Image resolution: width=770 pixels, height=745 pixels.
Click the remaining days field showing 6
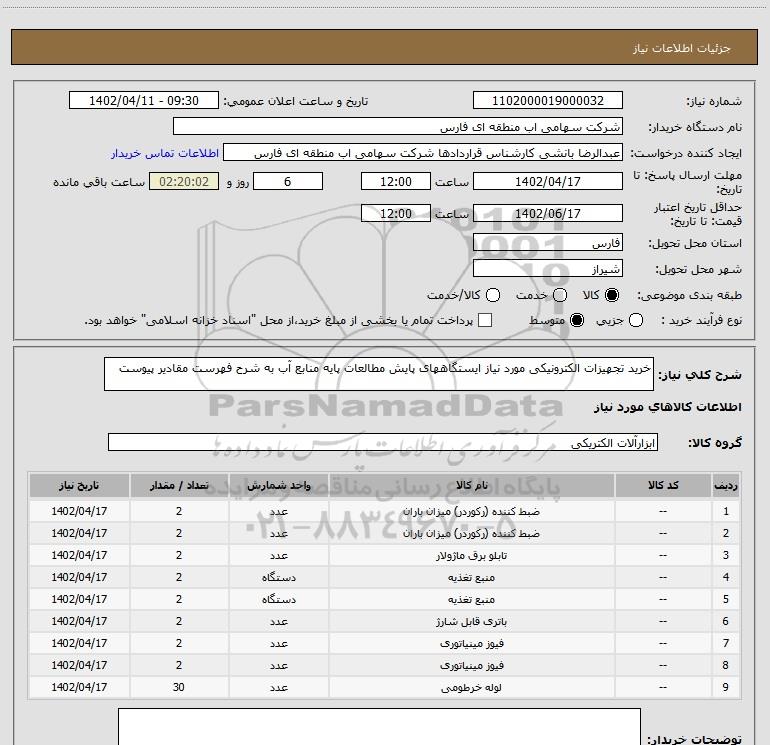[288, 182]
